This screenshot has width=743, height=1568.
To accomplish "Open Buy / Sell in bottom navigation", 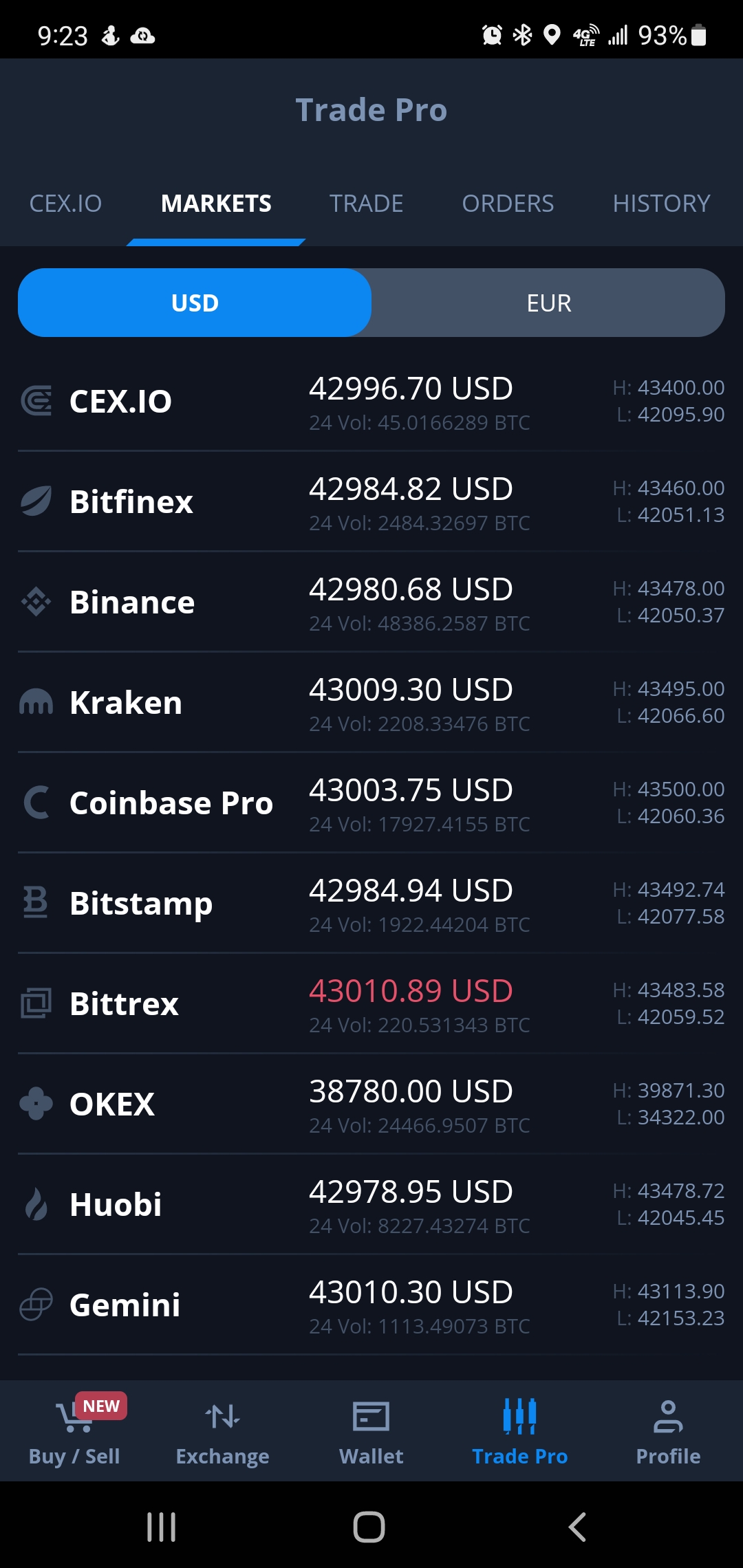I will [x=74, y=1430].
